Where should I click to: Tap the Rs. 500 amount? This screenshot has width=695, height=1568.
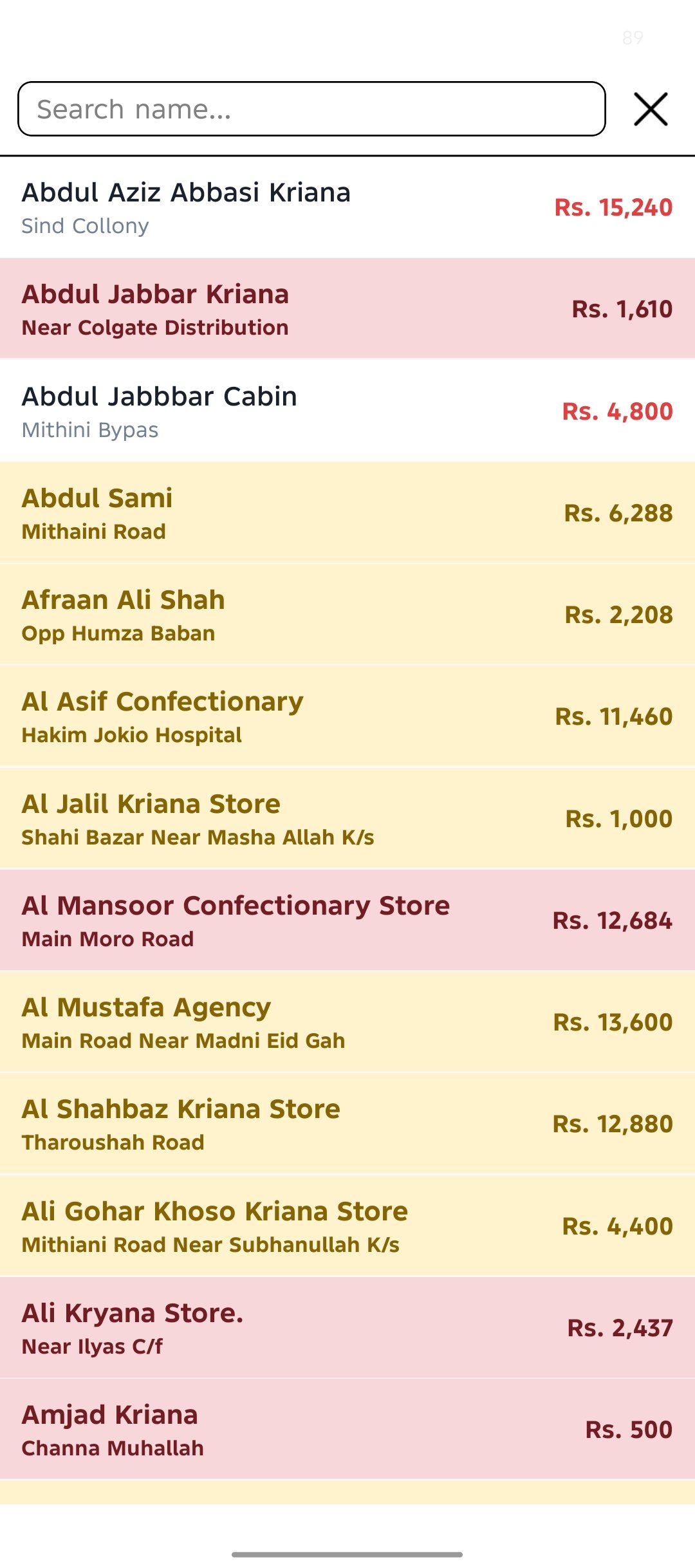[629, 1430]
